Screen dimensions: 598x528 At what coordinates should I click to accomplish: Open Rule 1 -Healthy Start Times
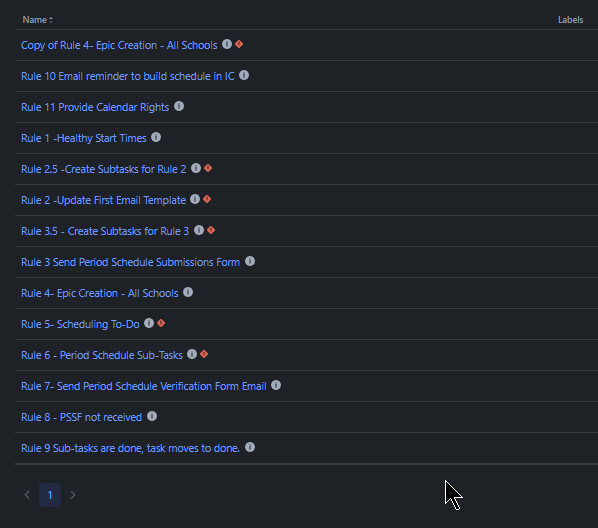(x=84, y=138)
